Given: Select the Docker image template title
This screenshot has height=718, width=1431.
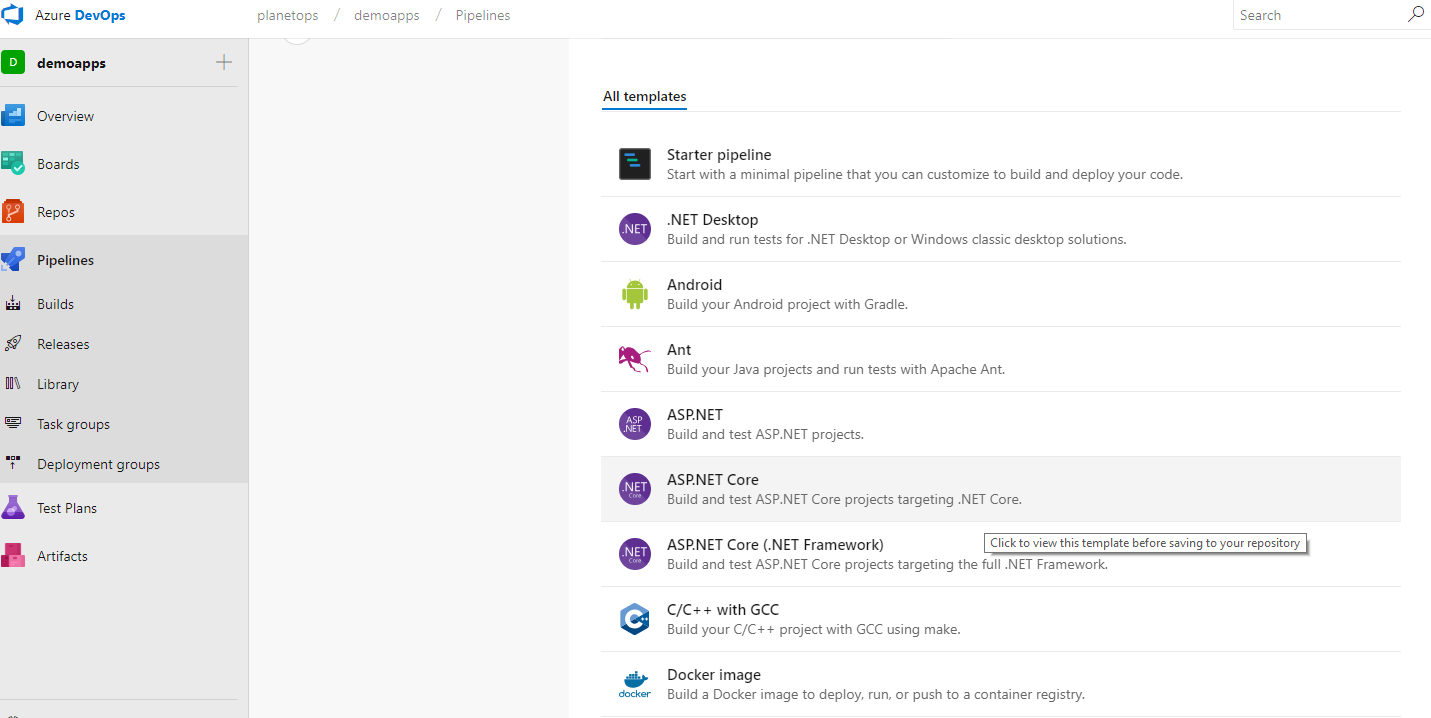Looking at the screenshot, I should coord(714,675).
